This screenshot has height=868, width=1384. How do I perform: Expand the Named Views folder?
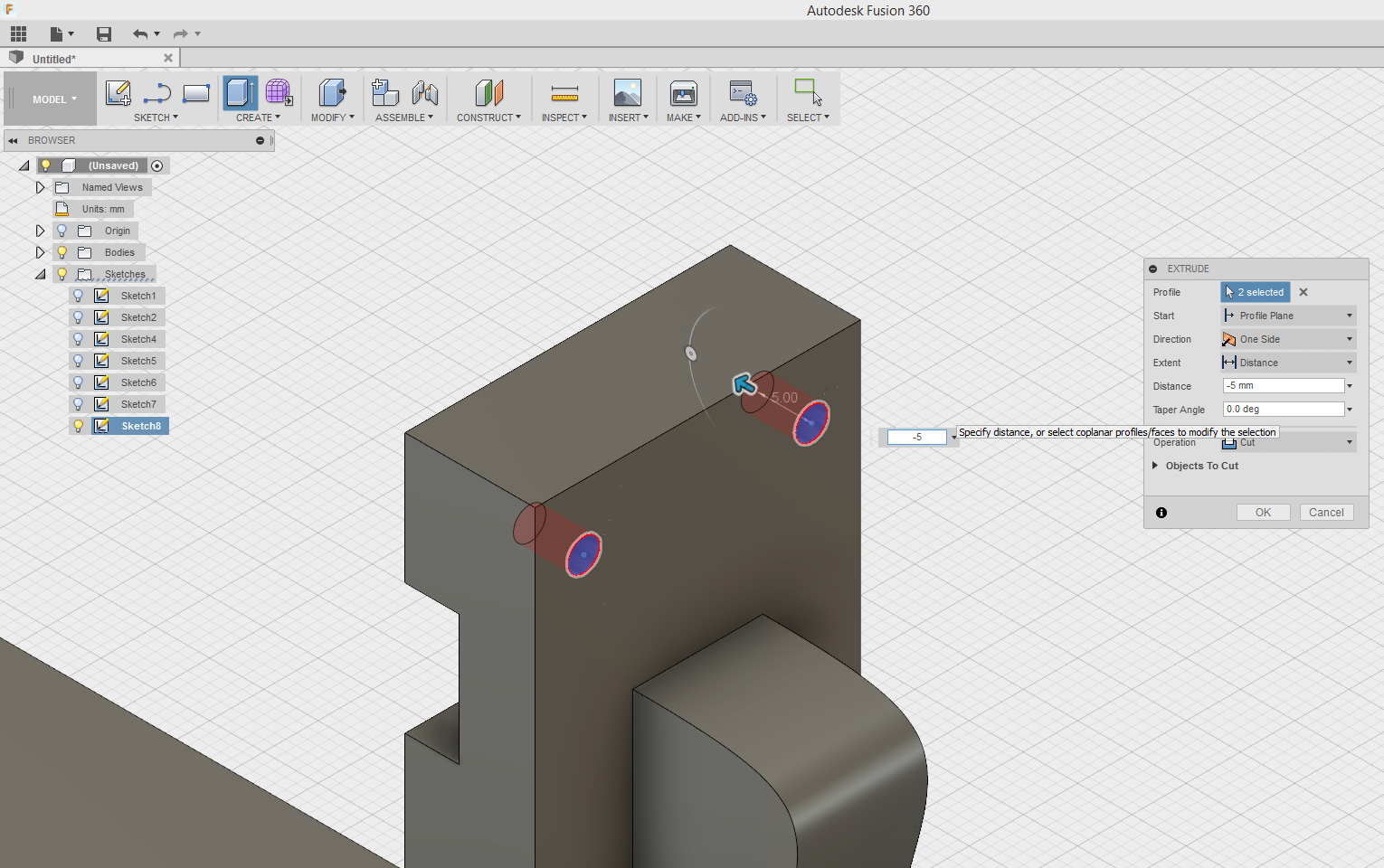coord(40,187)
